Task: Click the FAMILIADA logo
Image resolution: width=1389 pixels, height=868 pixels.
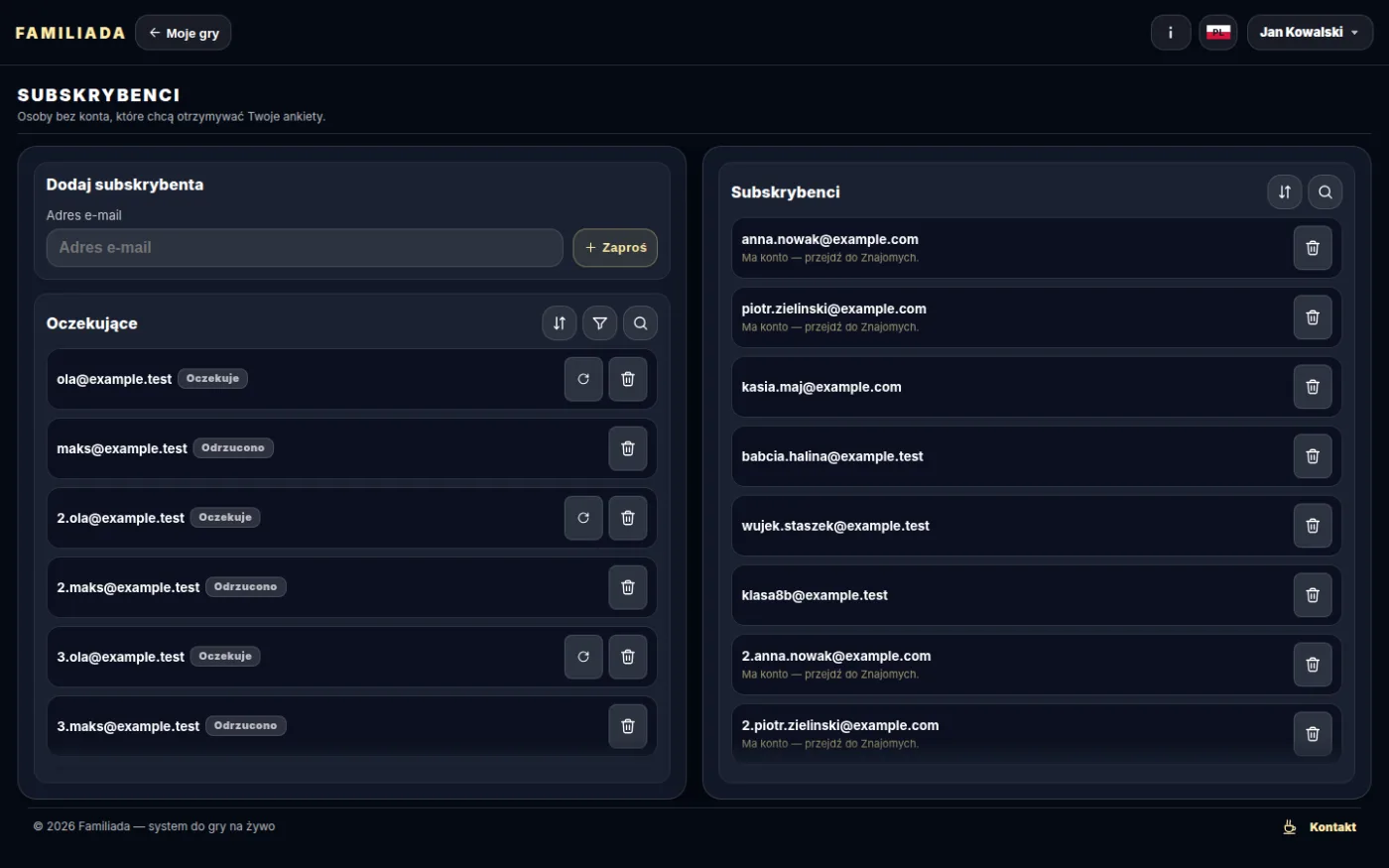Action: click(70, 33)
